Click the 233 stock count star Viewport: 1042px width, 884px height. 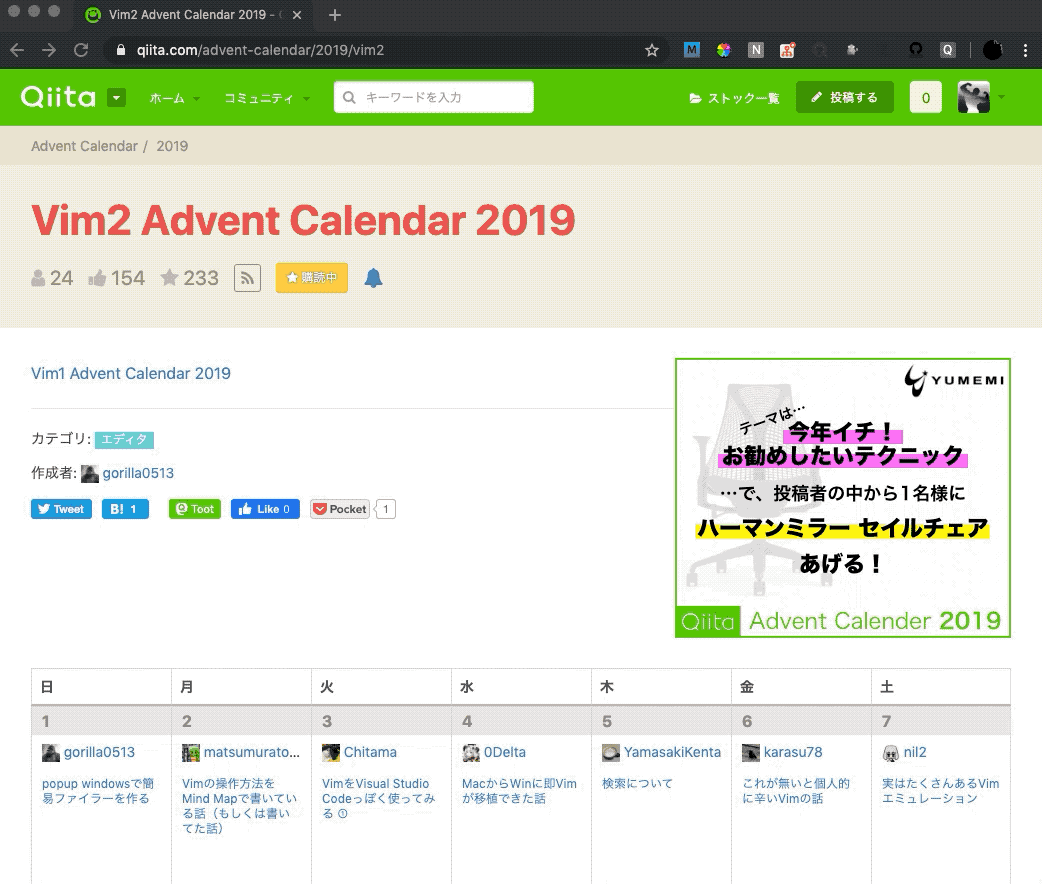(x=169, y=277)
